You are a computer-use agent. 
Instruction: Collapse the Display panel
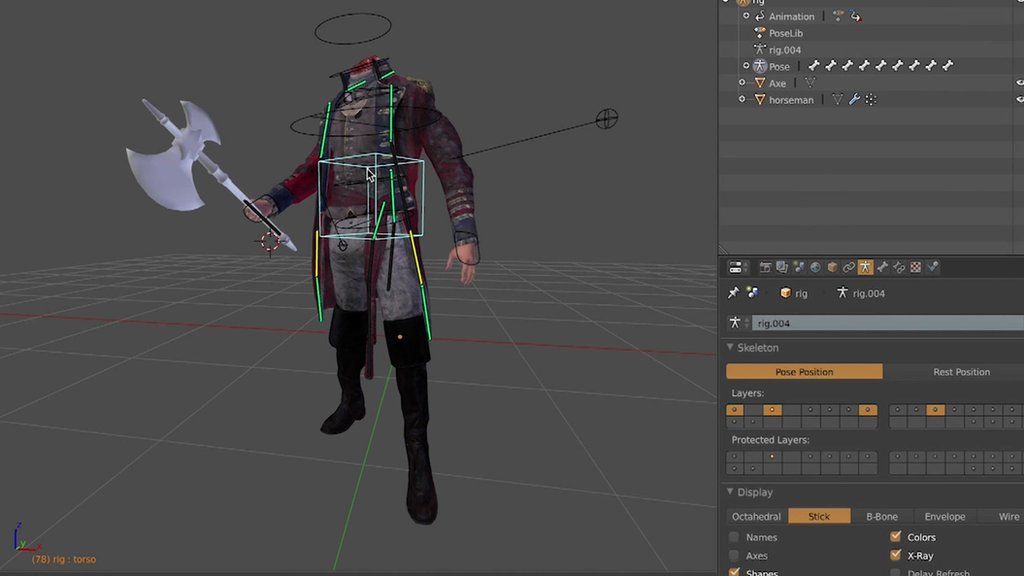tap(730, 492)
